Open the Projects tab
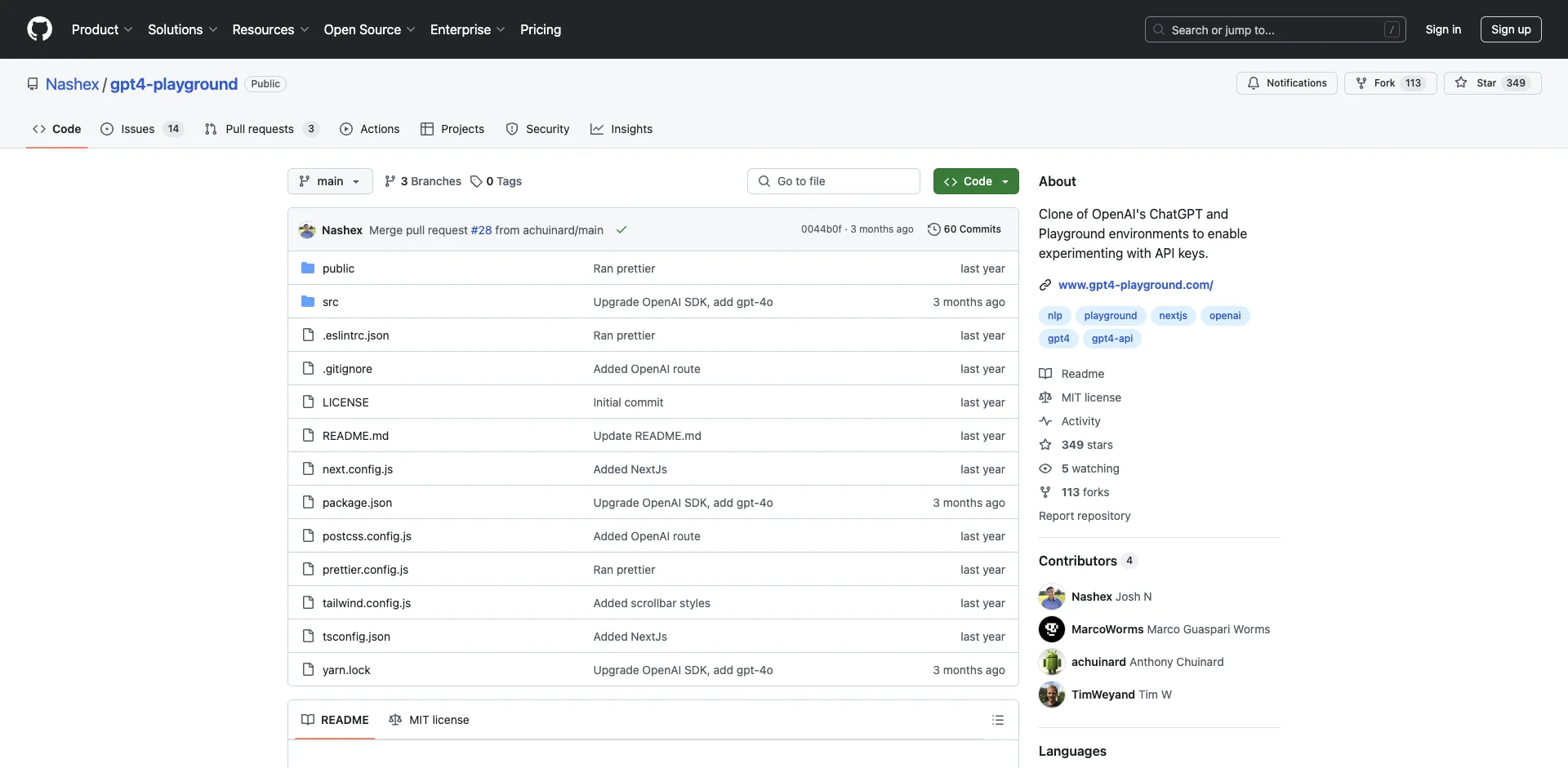Screen dimensions: 1568x768 (452, 129)
